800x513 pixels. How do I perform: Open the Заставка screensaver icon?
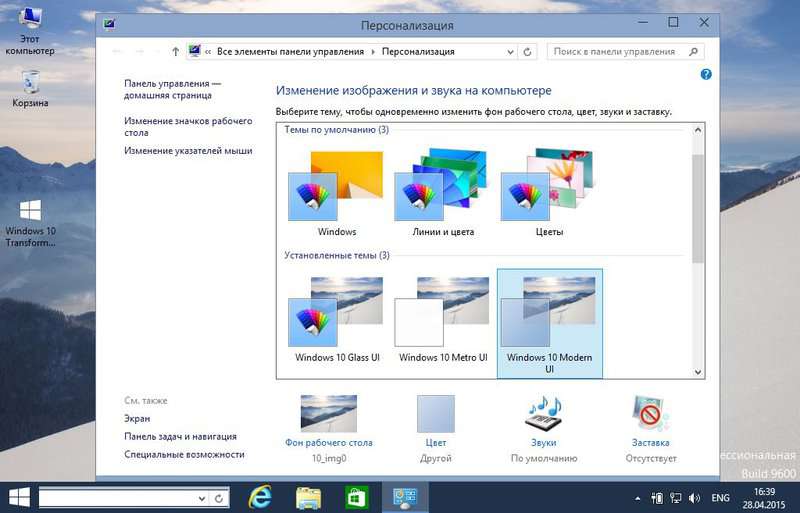pos(651,414)
